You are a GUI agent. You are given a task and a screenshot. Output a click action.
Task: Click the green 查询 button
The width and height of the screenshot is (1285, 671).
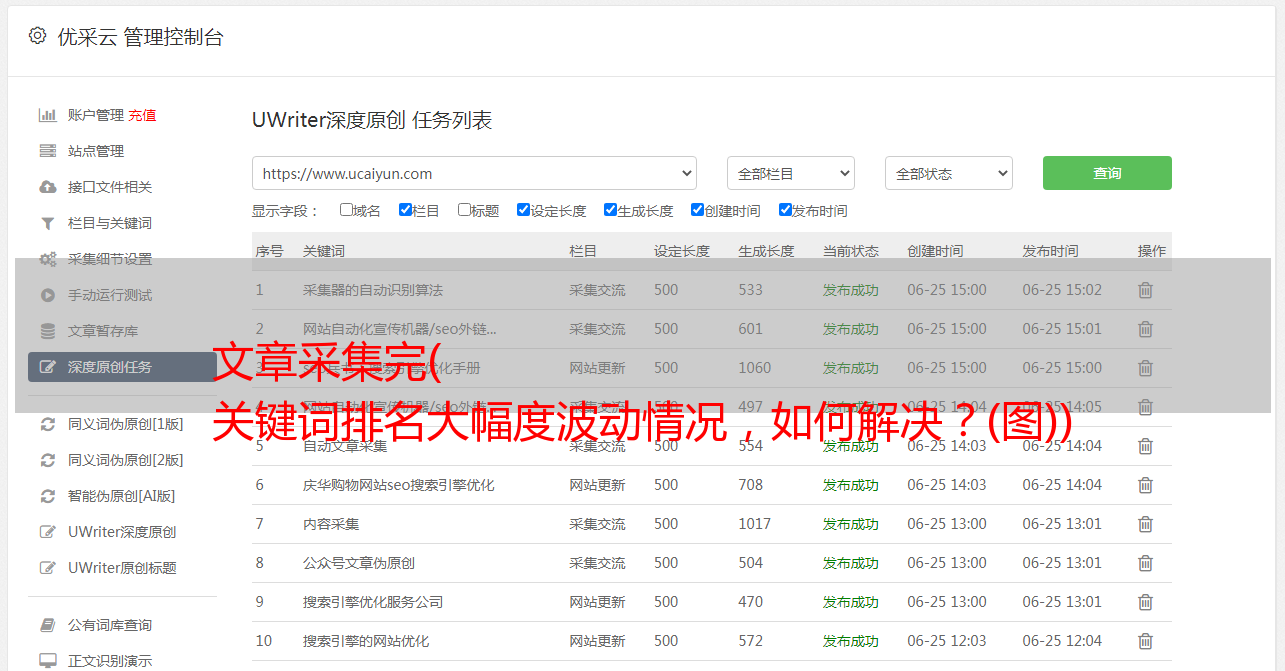pyautogui.click(x=1107, y=173)
